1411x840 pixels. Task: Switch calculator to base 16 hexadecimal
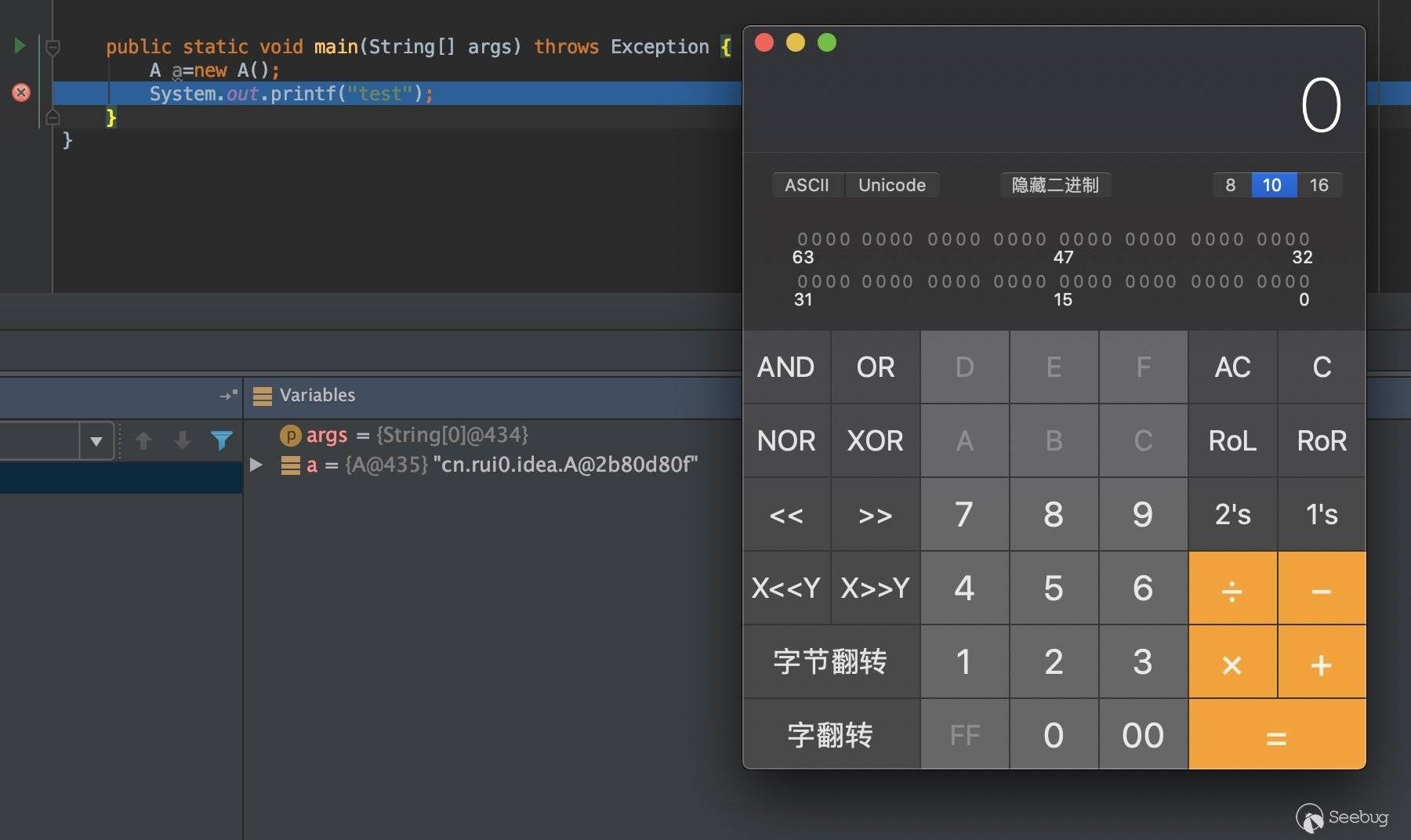1319,185
